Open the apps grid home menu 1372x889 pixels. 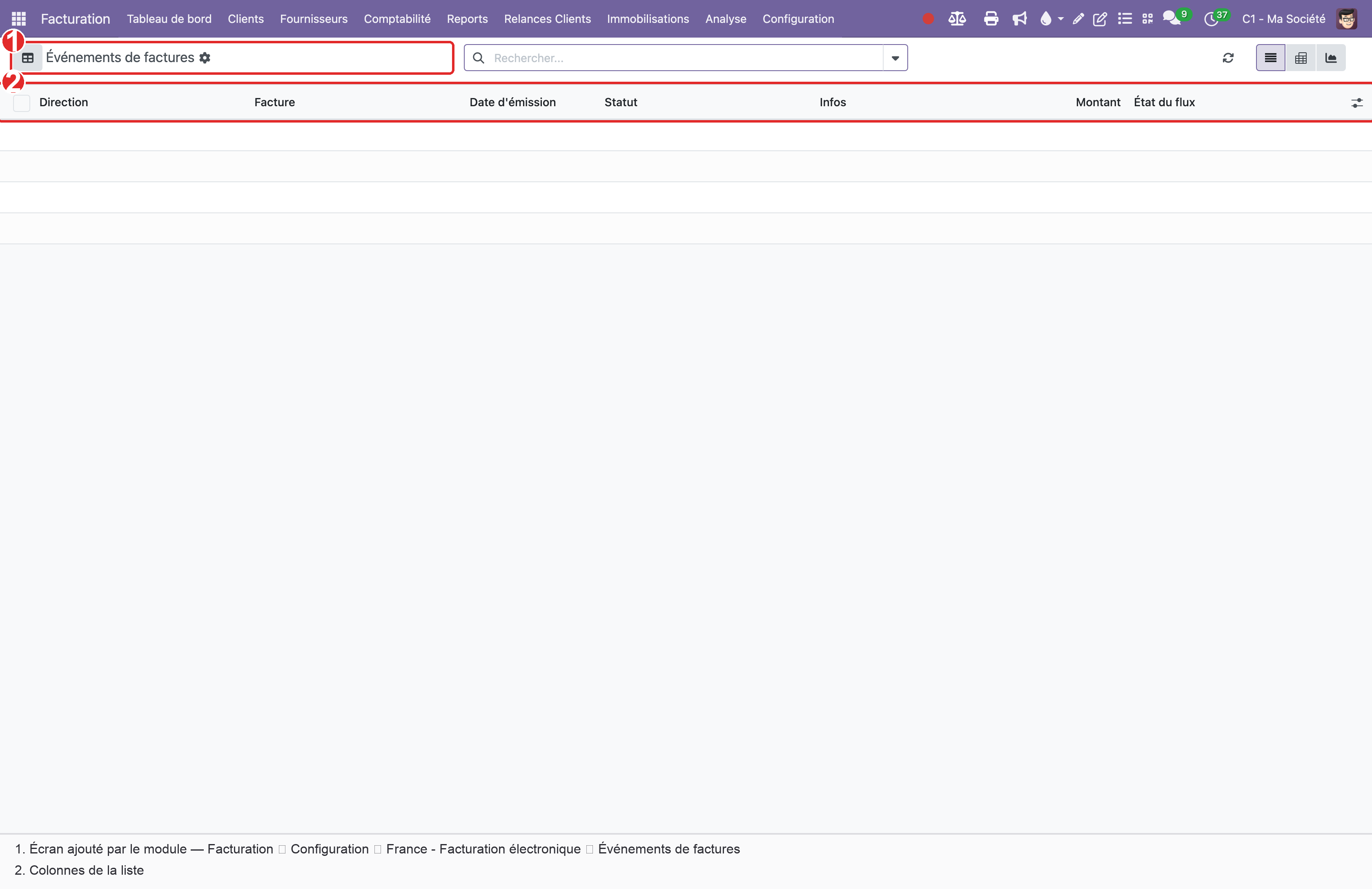(x=18, y=19)
